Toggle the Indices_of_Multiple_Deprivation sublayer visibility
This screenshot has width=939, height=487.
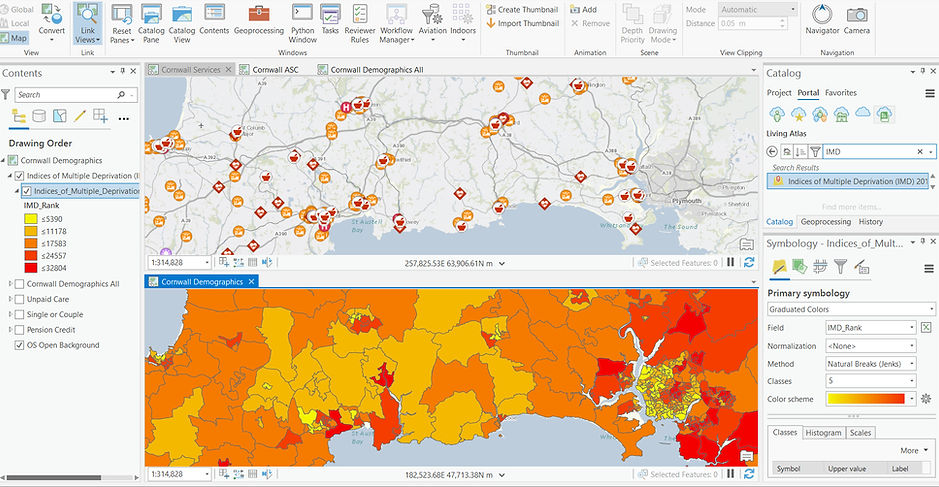click(26, 191)
